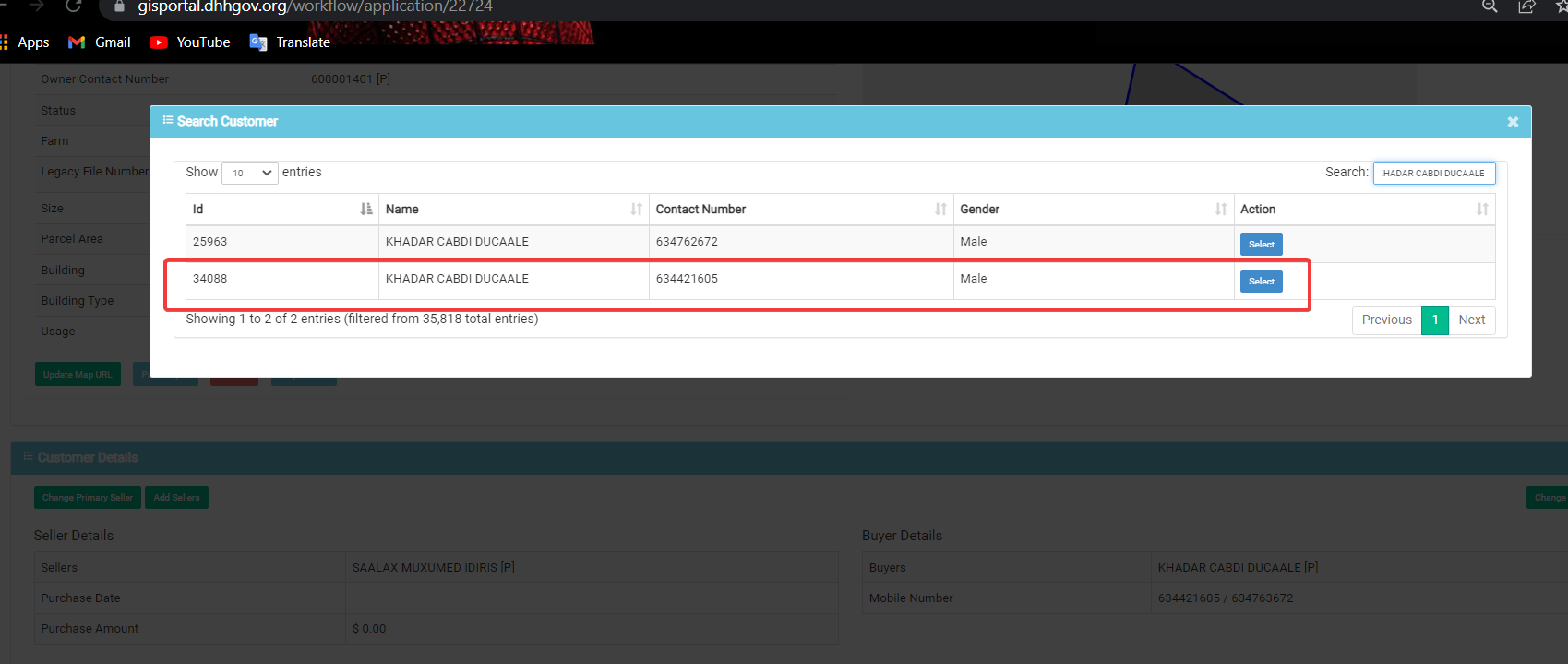The height and width of the screenshot is (664, 1568).
Task: Close the Search Customer dialog
Action: tap(1513, 122)
